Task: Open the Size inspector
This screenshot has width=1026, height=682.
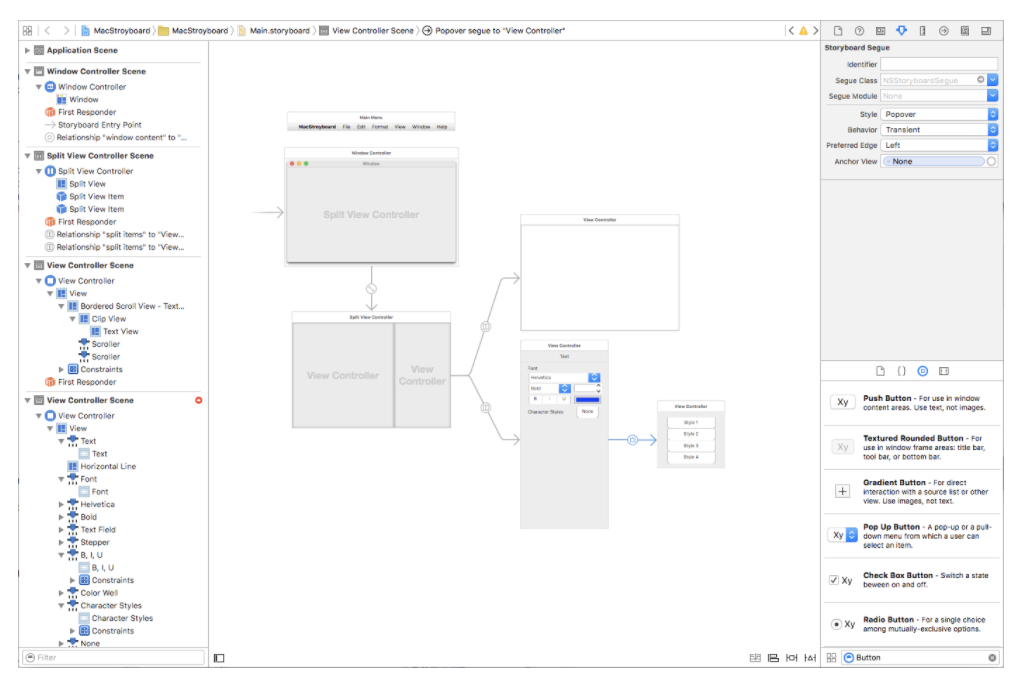Action: click(x=922, y=31)
